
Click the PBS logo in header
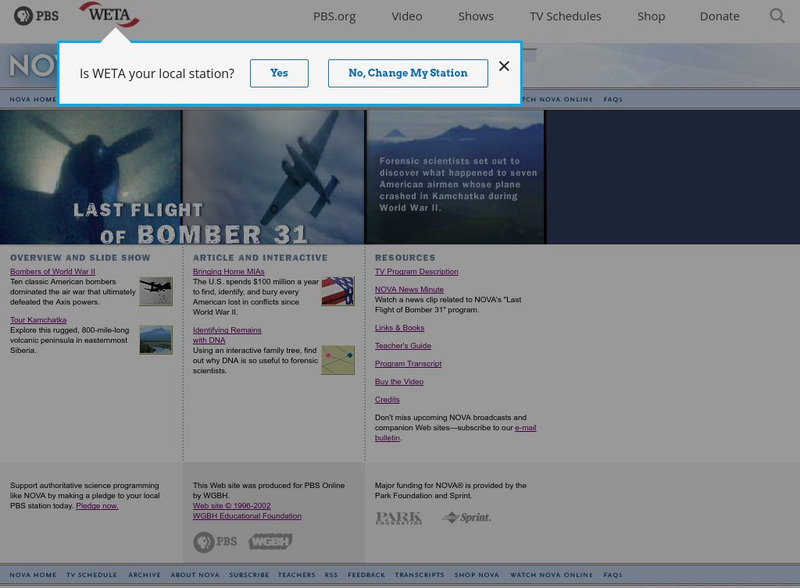pyautogui.click(x=36, y=16)
